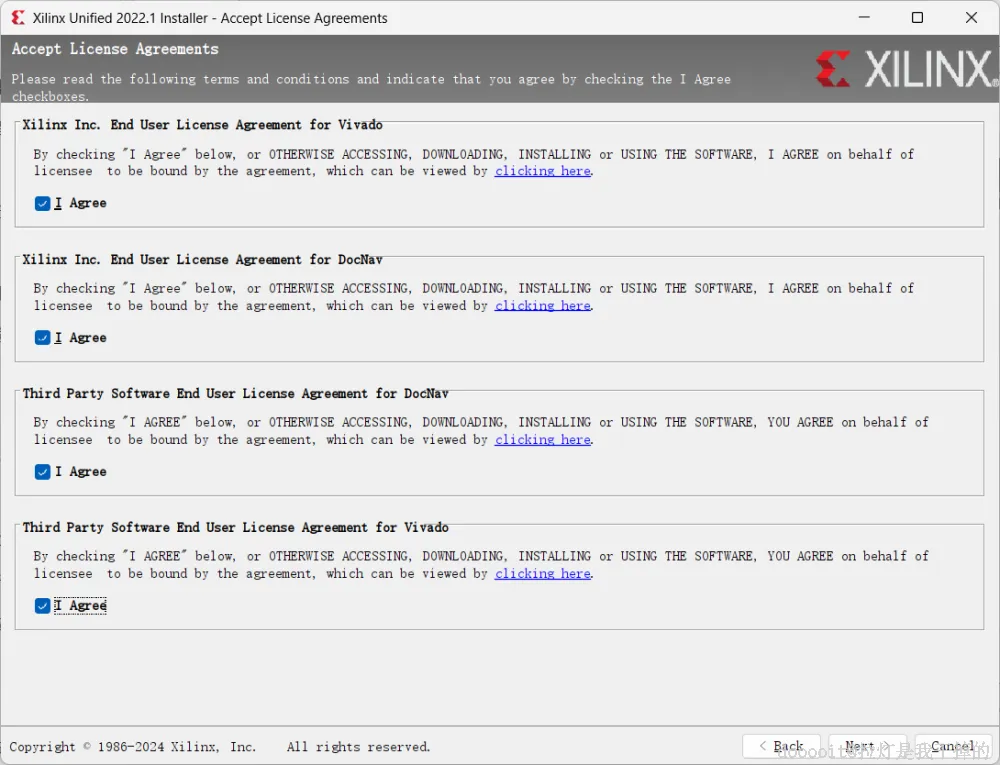
Task: Click the Xilinx installer title bar icon
Action: coord(18,18)
